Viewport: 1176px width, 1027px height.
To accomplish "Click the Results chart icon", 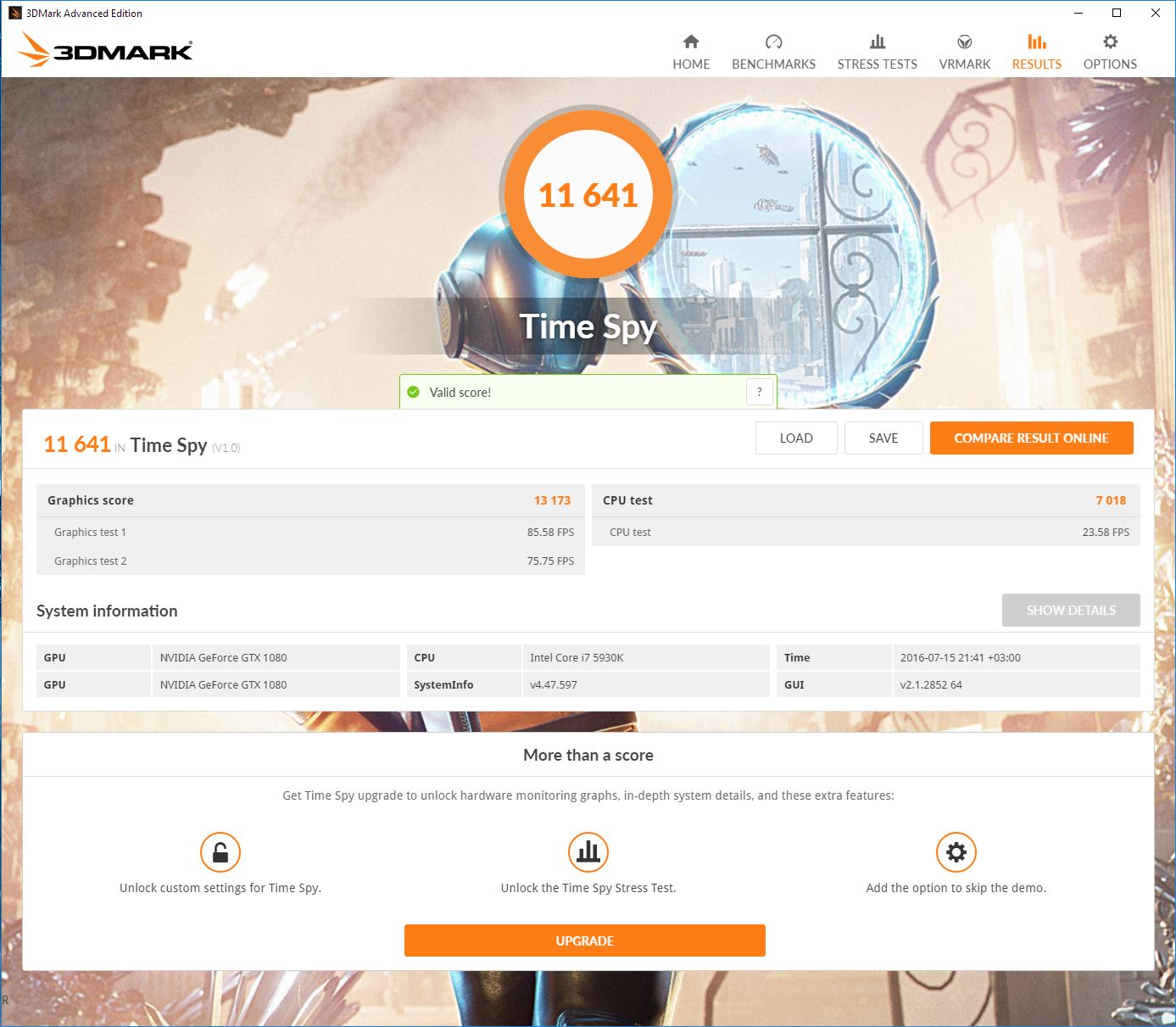I will tap(1036, 42).
